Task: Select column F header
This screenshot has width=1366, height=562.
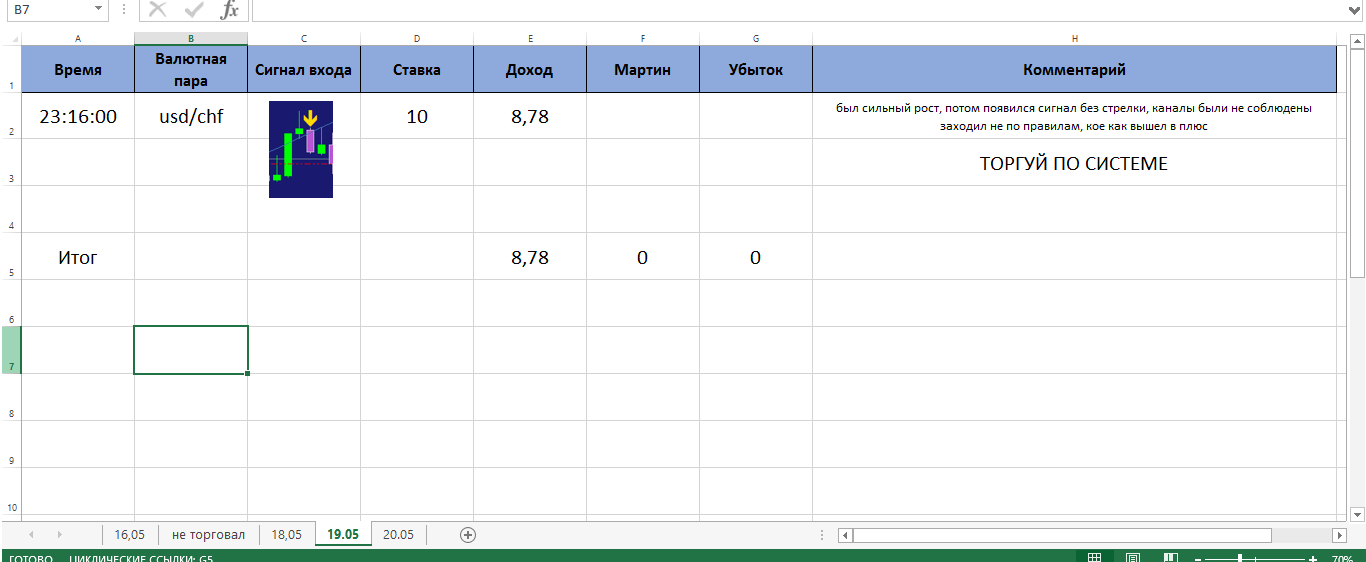Action: click(643, 38)
